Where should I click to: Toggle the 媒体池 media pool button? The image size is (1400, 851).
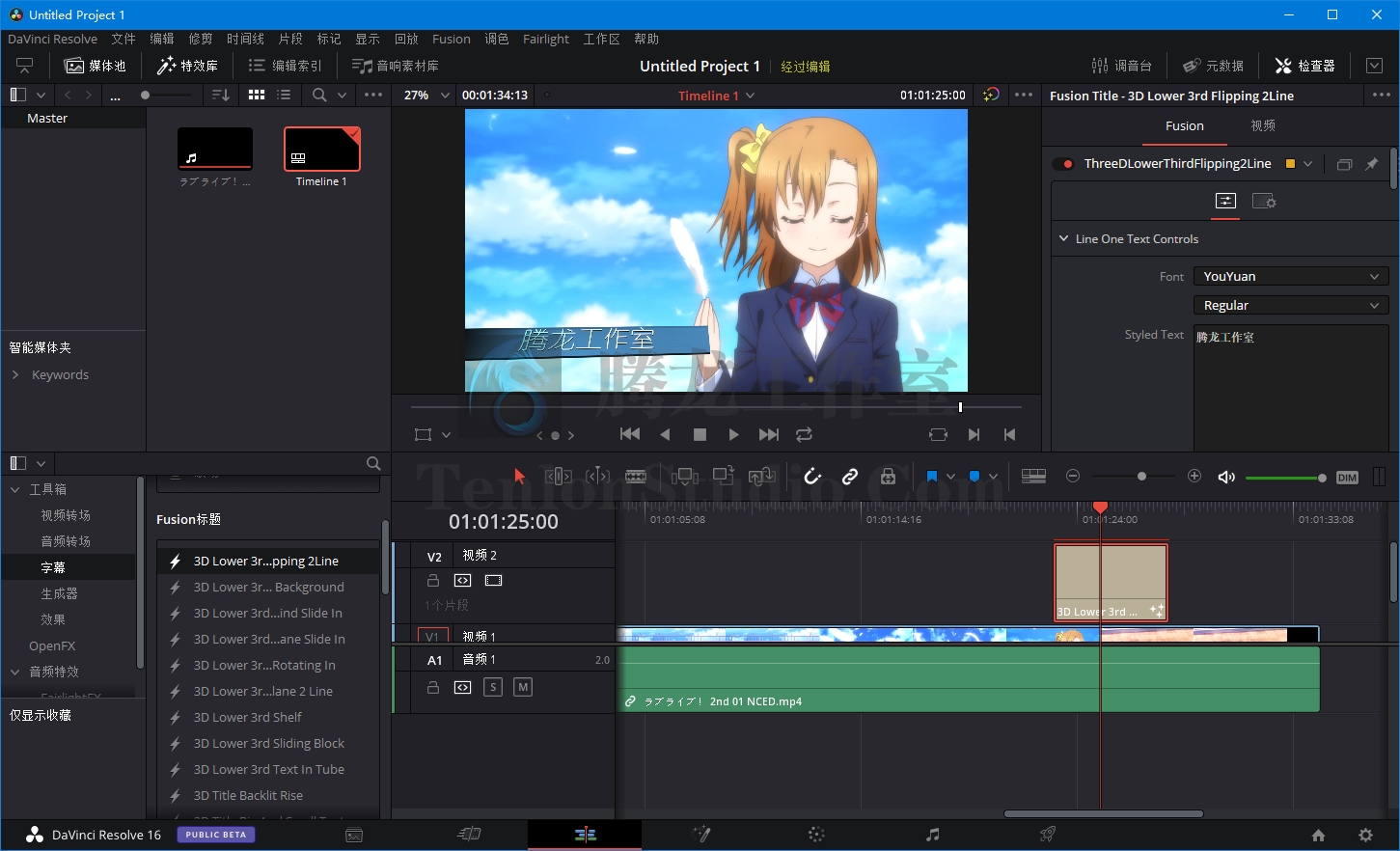click(95, 66)
